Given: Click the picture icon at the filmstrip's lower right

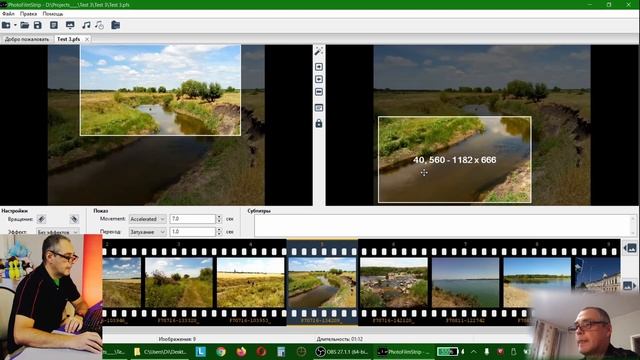Looking at the screenshot, I should click(630, 285).
